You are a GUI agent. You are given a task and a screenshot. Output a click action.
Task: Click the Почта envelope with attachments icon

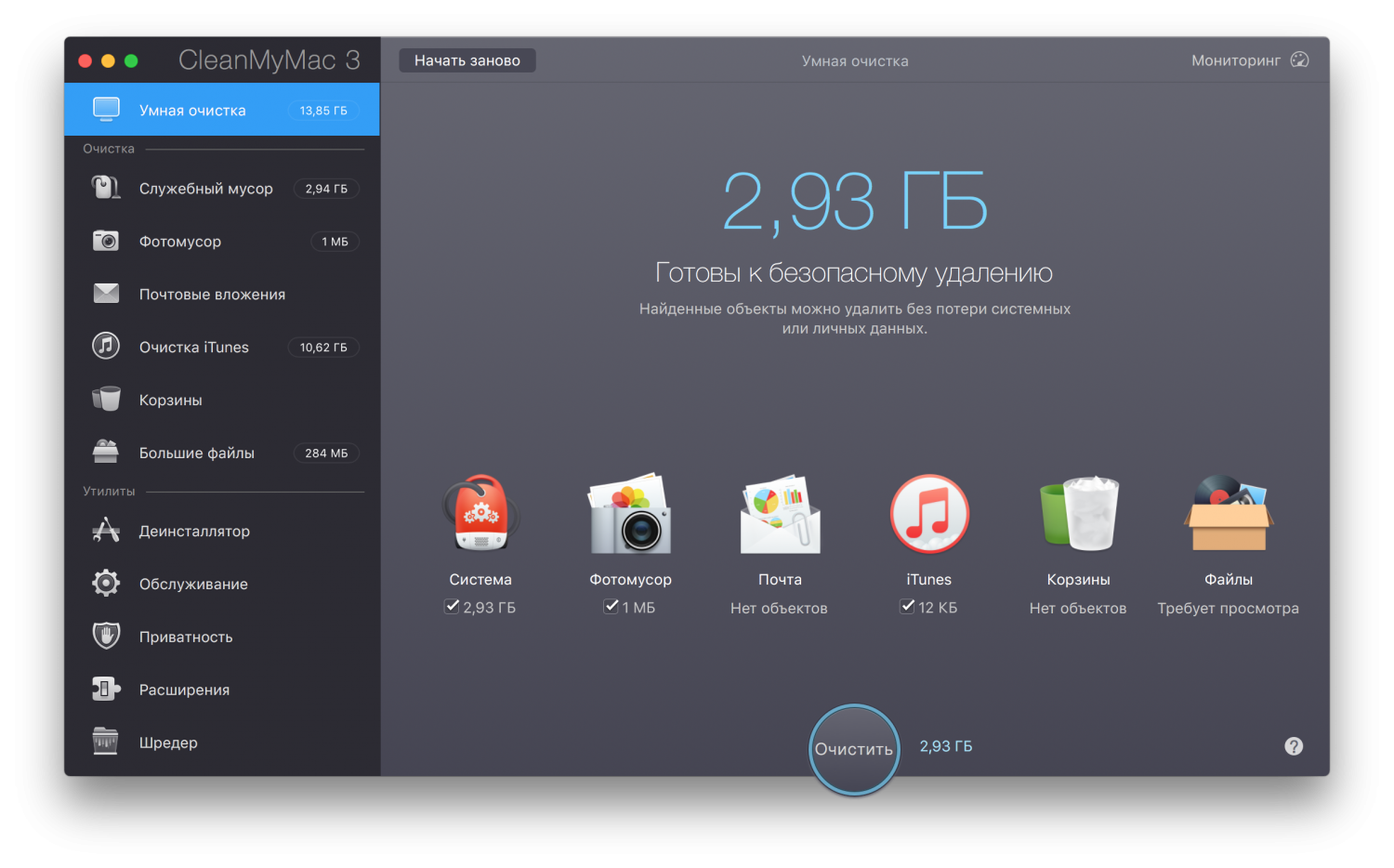pos(780,514)
